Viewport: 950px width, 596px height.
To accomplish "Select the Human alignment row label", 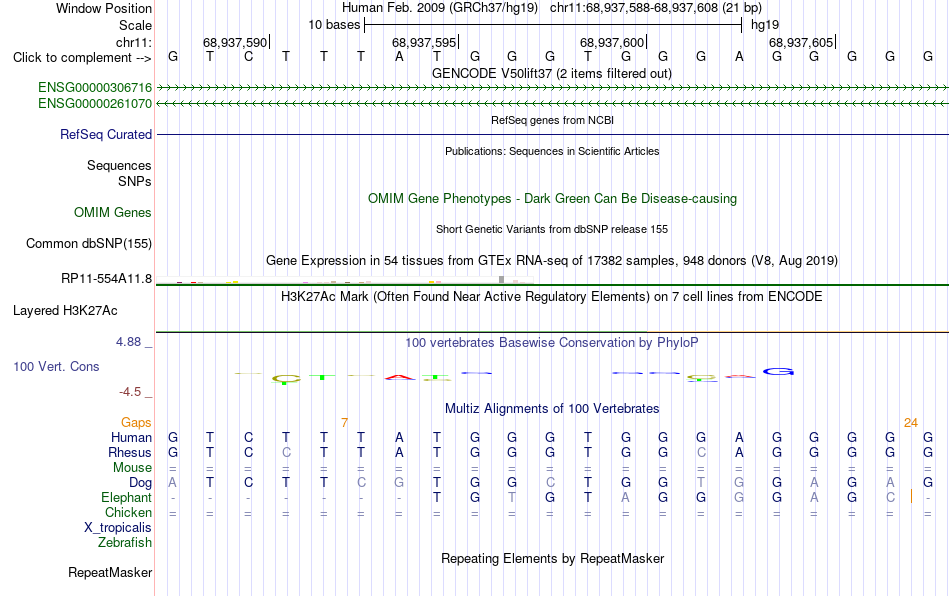I will coord(131,437).
